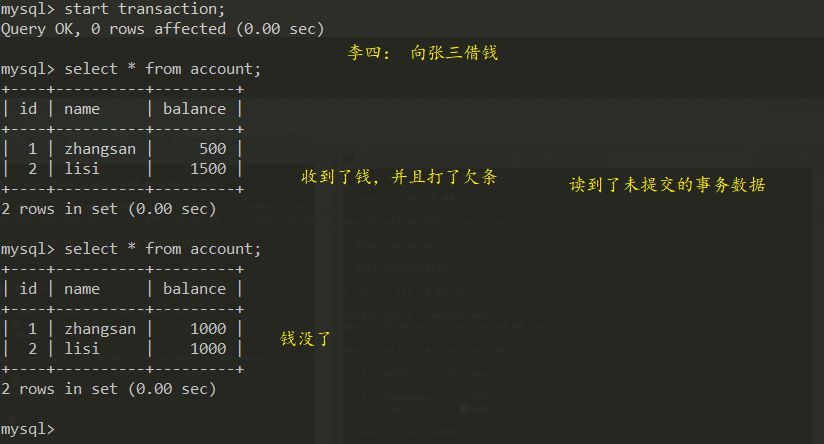This screenshot has height=444, width=824.
Task: Click the first select * from account command
Action: [x=162, y=69]
